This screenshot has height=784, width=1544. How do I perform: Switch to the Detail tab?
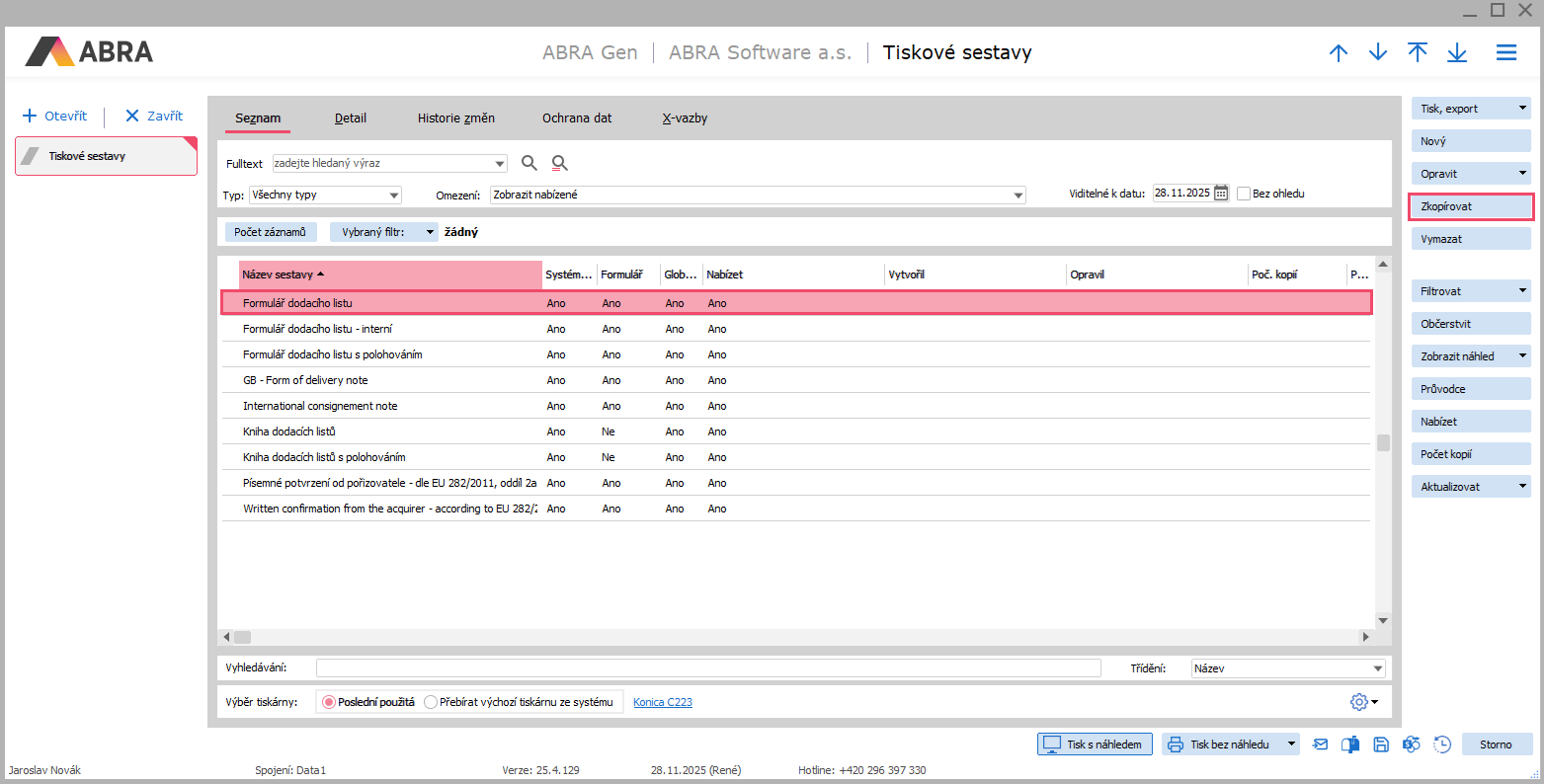(351, 118)
